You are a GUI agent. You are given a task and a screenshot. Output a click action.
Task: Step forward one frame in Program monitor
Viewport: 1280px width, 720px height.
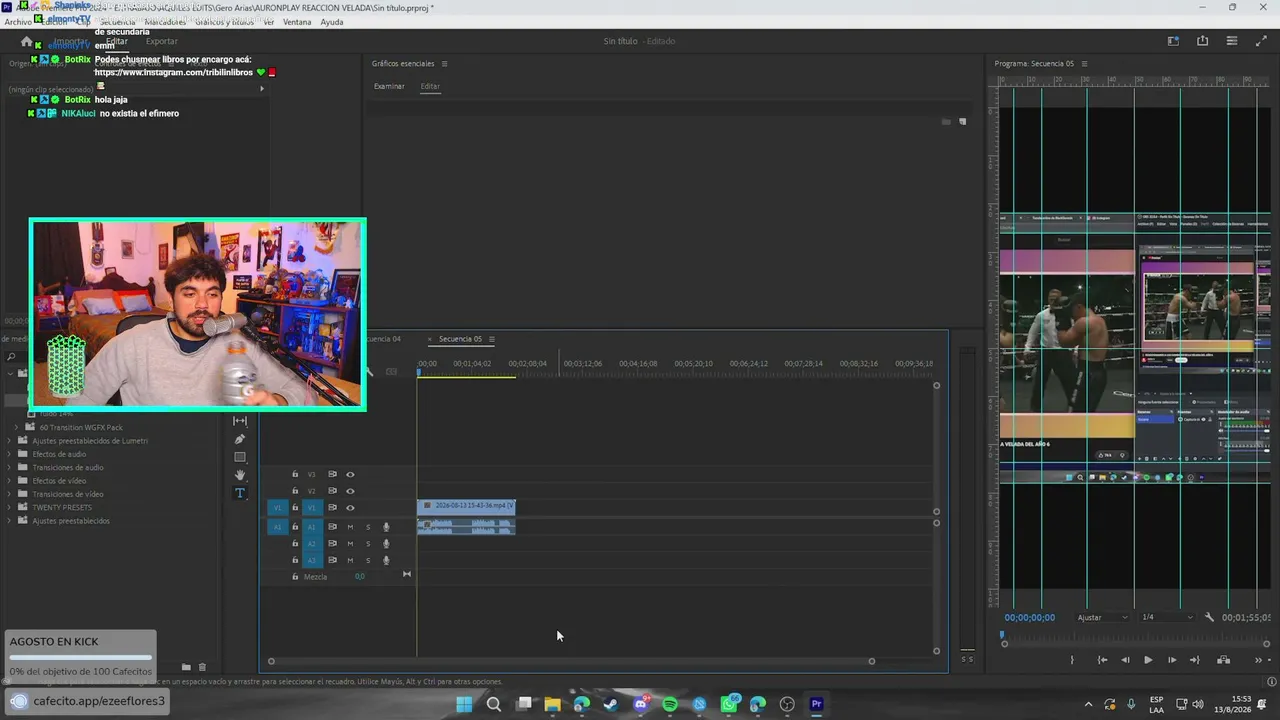point(1172,660)
